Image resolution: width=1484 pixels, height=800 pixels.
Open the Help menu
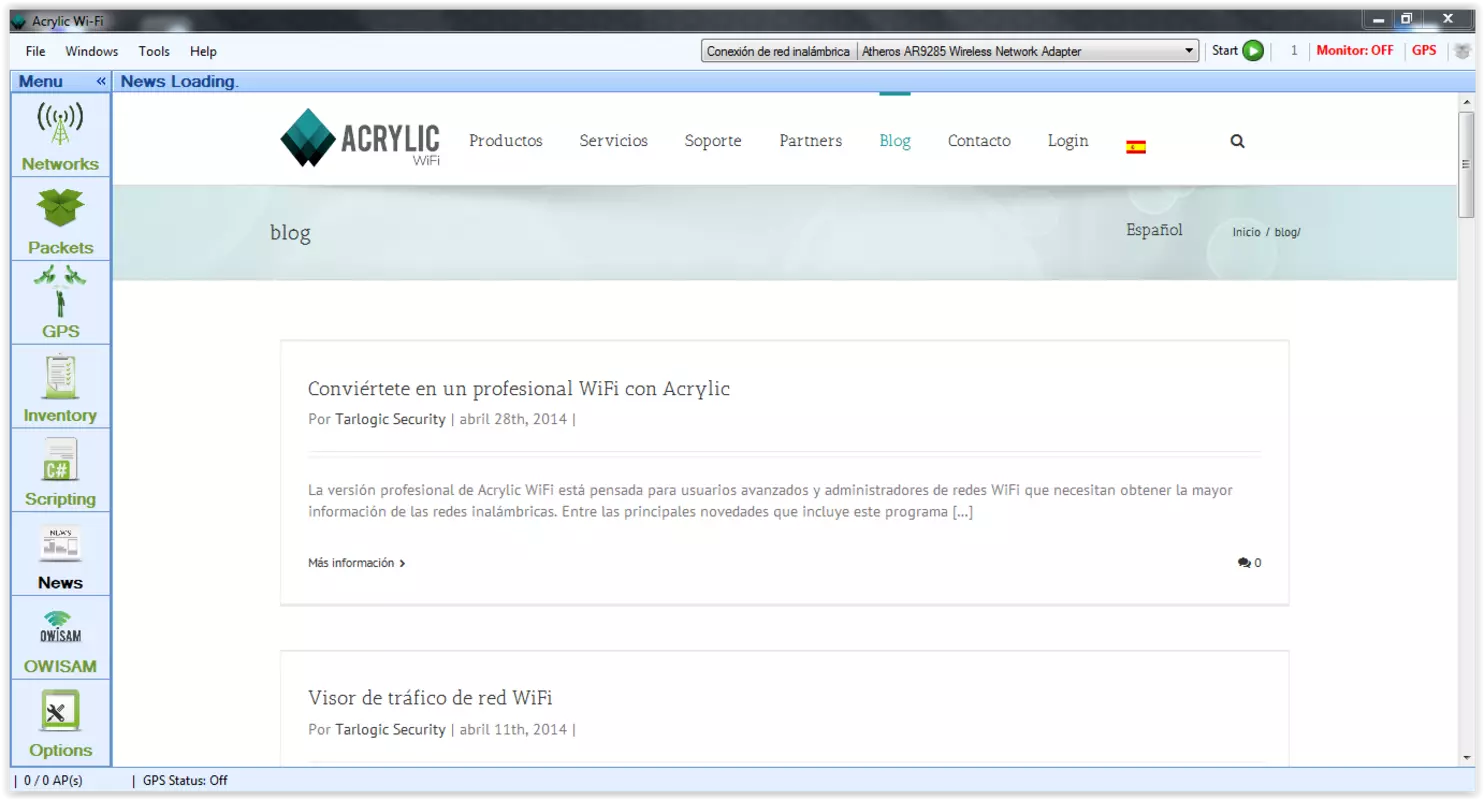[203, 51]
